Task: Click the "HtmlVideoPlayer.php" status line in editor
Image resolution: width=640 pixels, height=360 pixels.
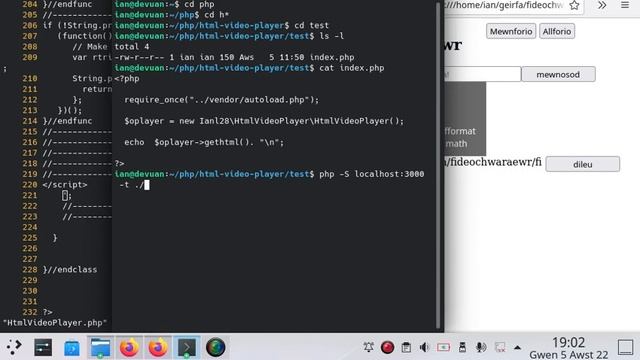Action: (x=55, y=322)
